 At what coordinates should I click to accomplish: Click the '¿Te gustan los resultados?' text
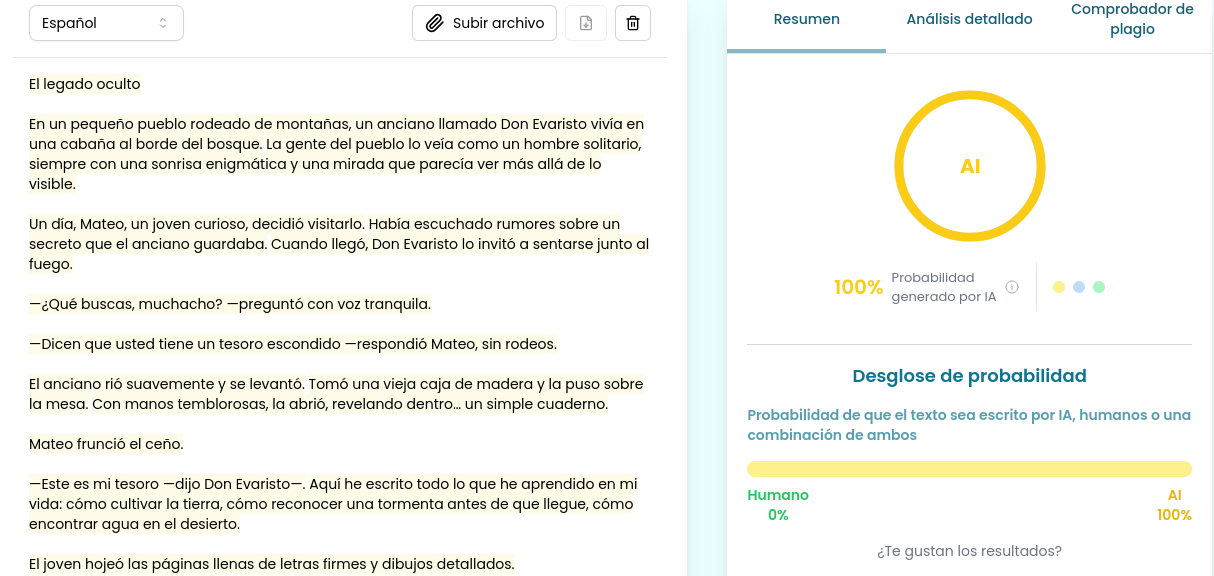(x=969, y=551)
